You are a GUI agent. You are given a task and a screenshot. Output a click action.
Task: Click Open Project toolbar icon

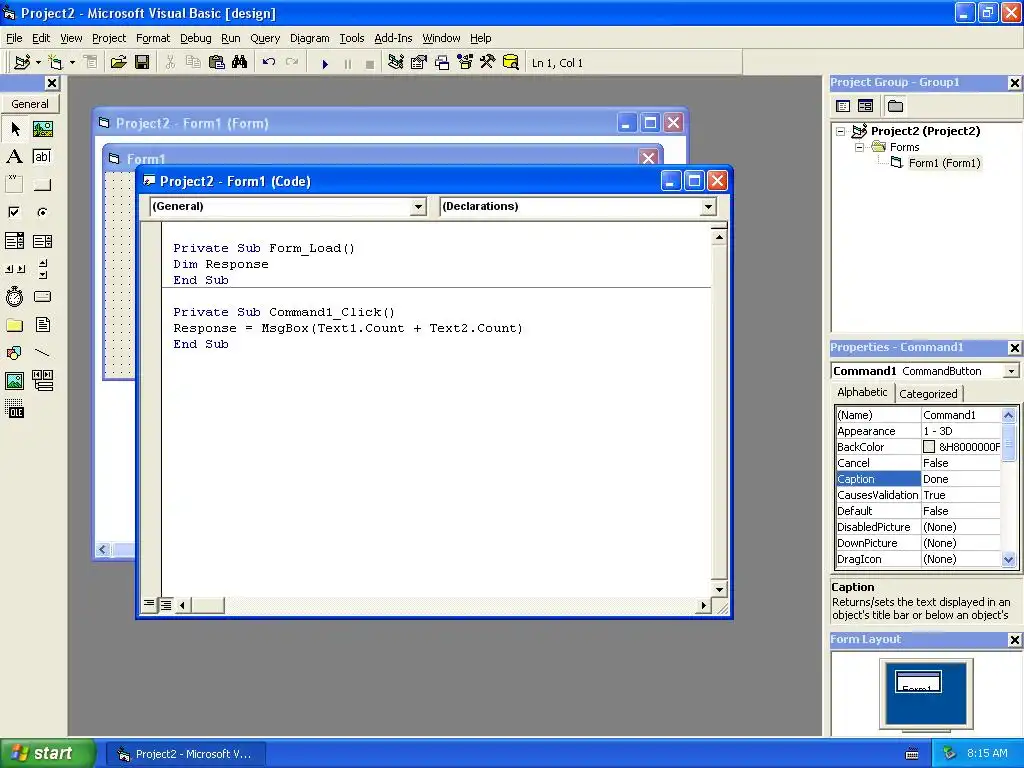click(118, 62)
